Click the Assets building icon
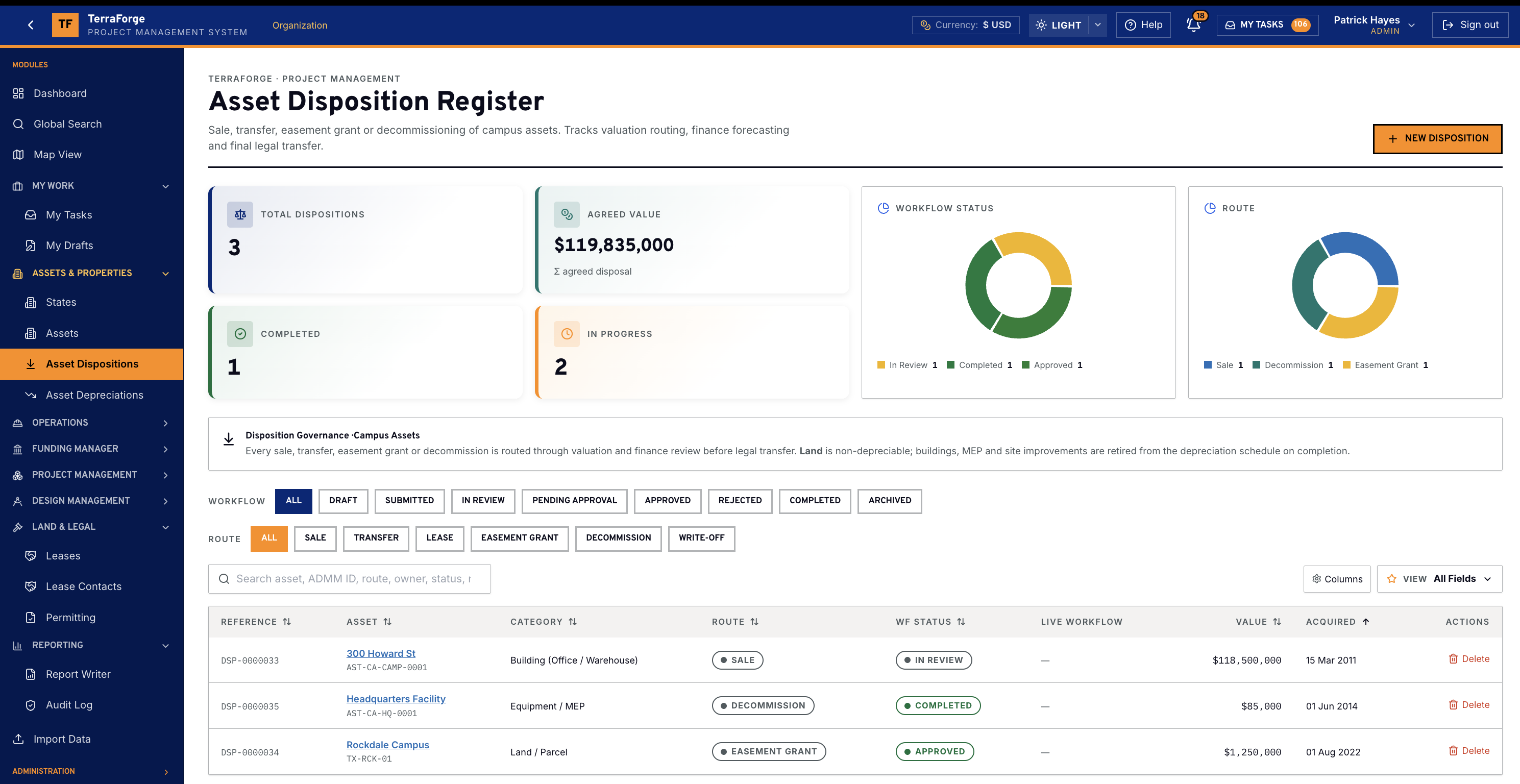Screen dimensions: 1520x784 click(31, 333)
